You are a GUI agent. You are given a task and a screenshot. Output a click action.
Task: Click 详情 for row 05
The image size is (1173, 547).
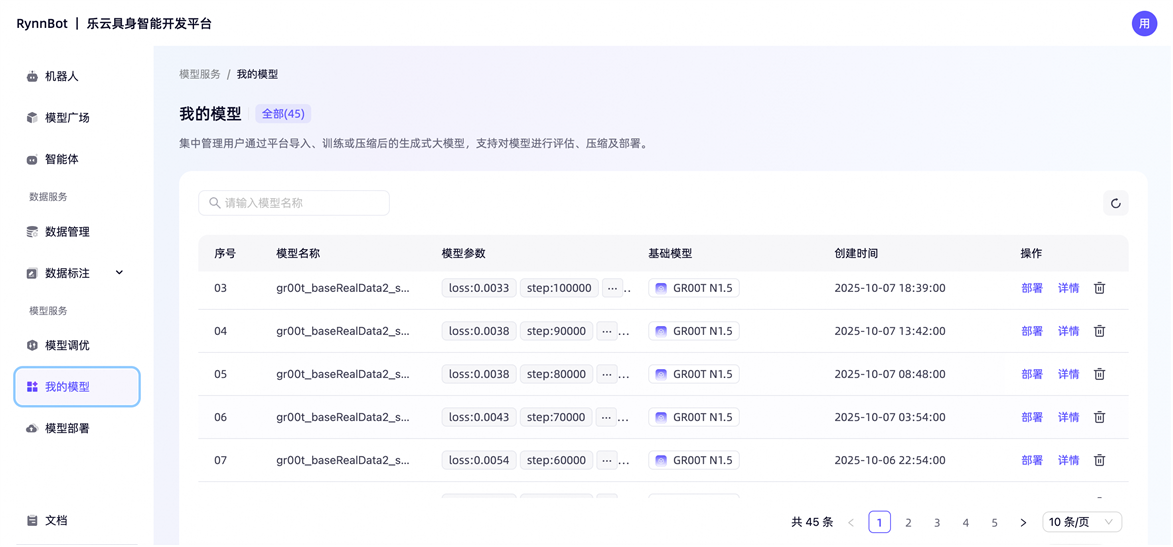1068,373
